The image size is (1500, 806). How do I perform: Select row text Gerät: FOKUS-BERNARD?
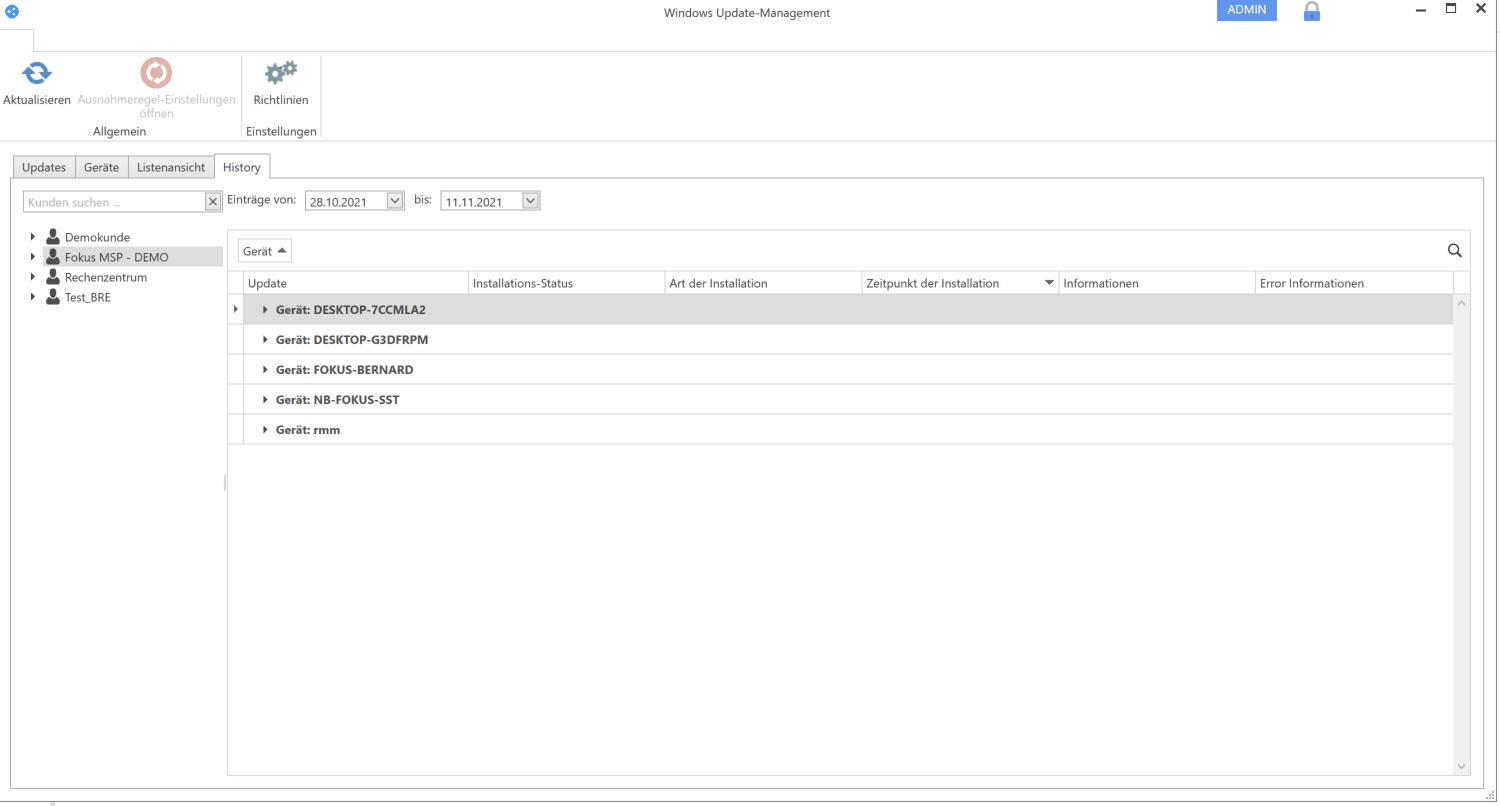(345, 370)
